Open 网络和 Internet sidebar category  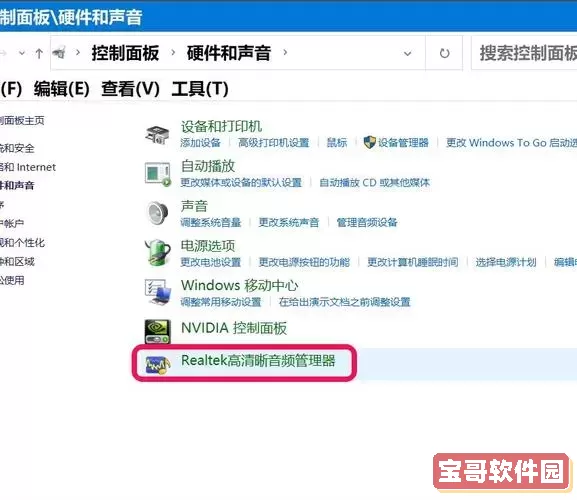[28, 167]
